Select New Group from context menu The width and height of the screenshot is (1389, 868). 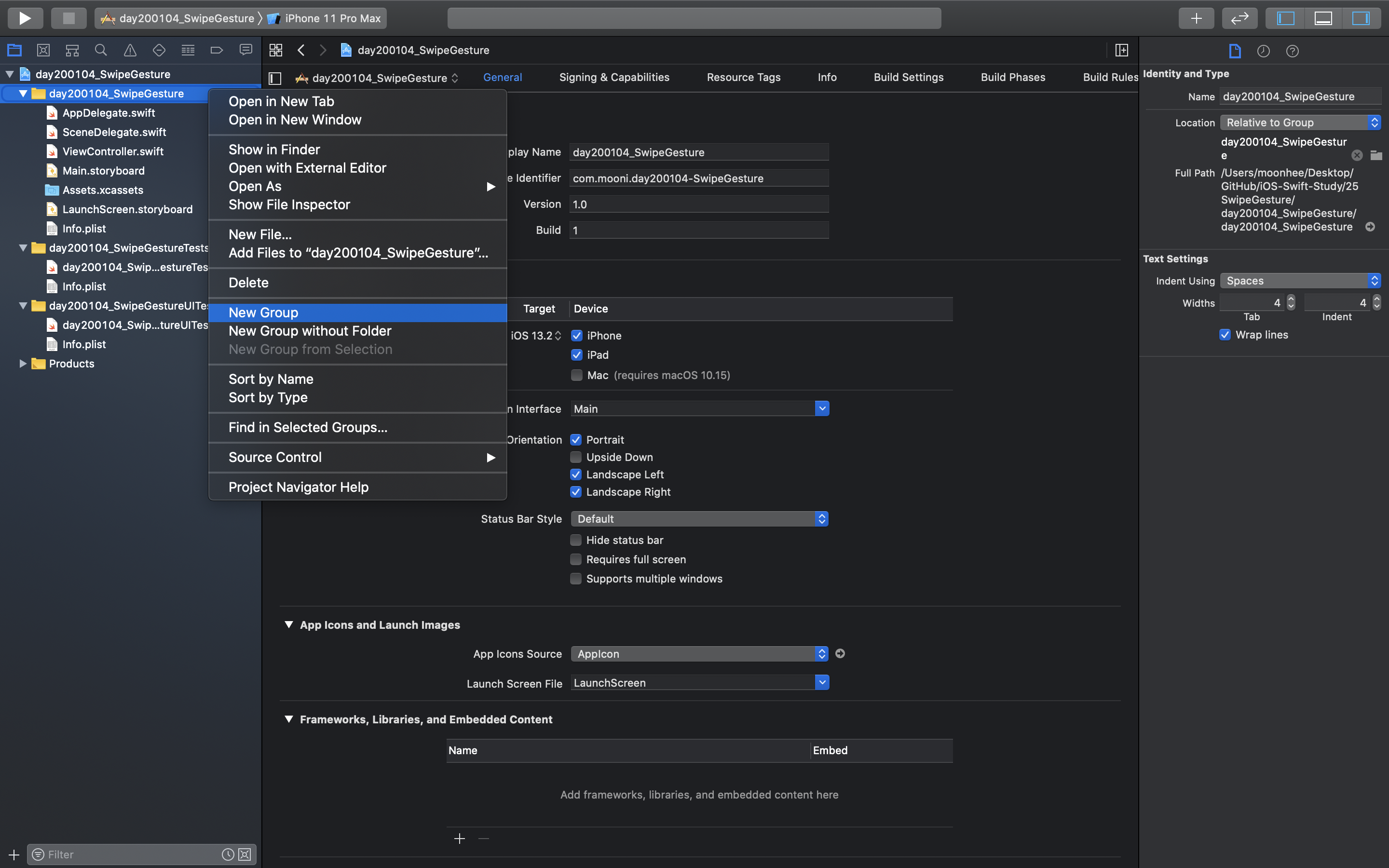263,312
